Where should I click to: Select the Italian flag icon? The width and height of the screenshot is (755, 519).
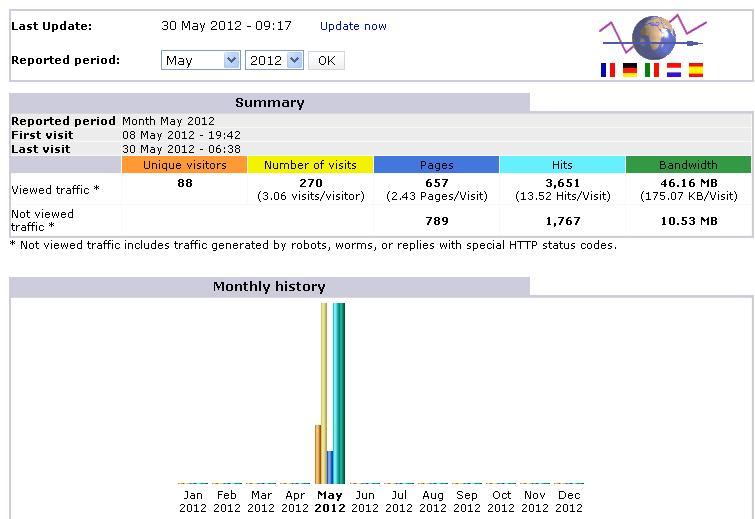click(x=652, y=70)
